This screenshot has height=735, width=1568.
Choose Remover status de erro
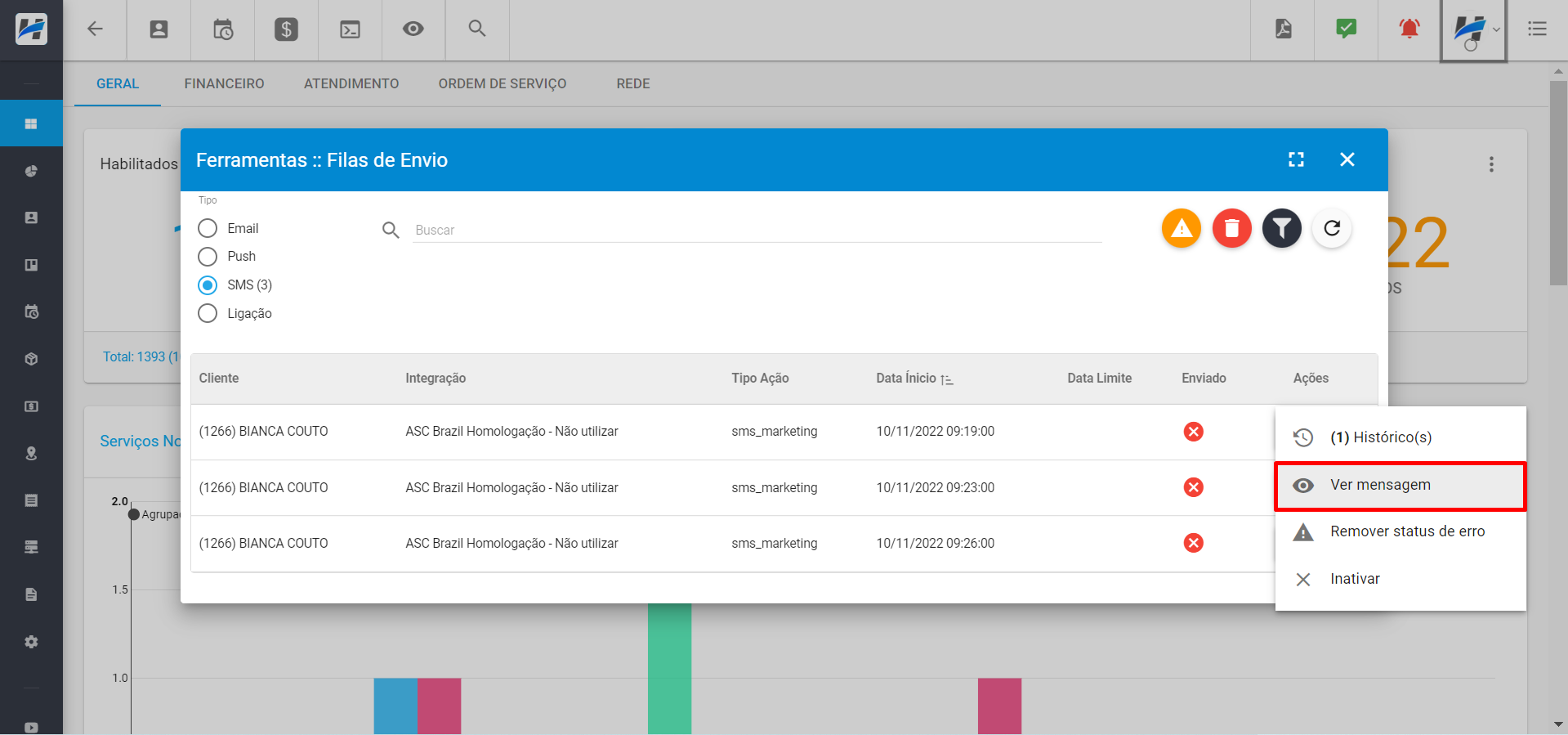pyautogui.click(x=1400, y=532)
